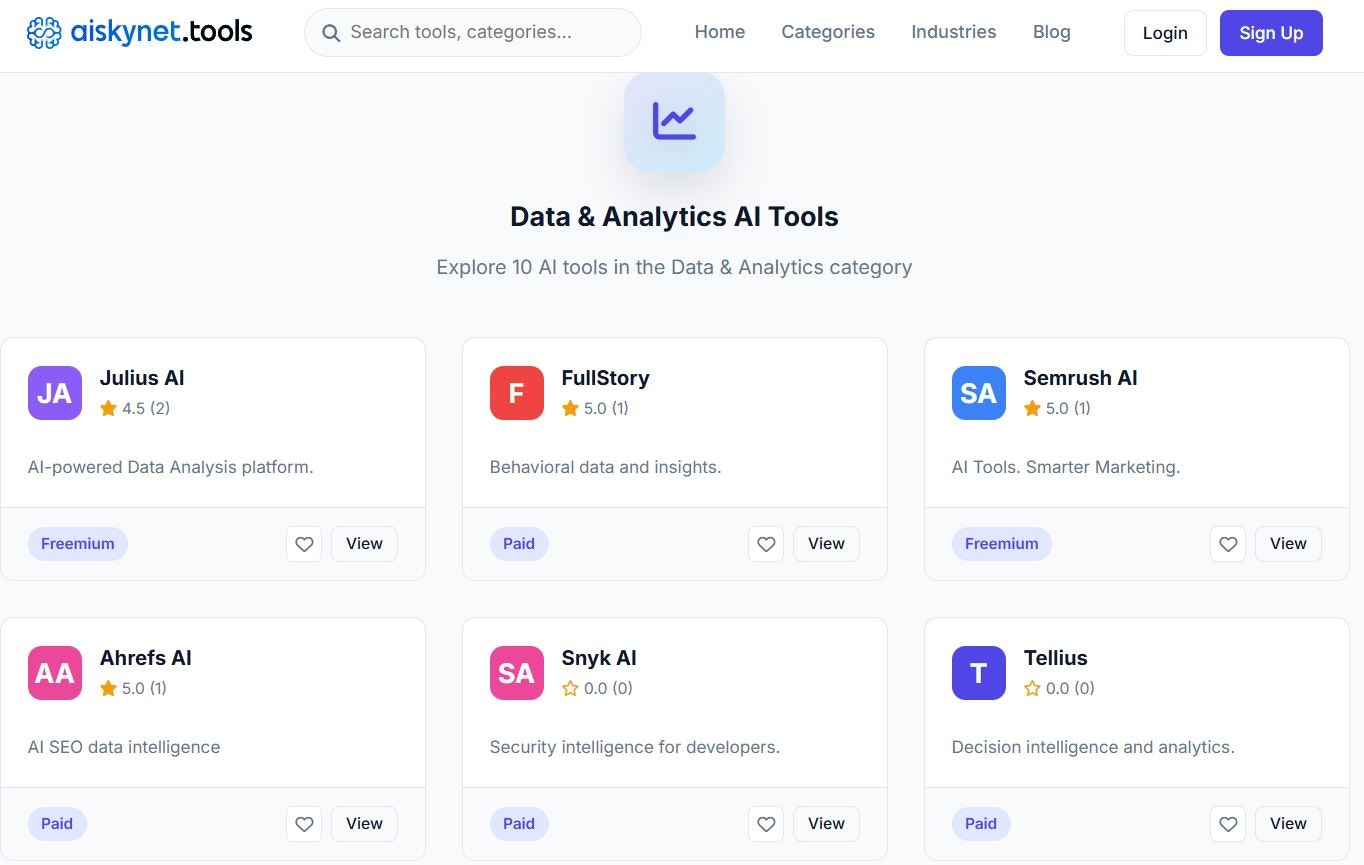The height and width of the screenshot is (865, 1364).
Task: View details for Semrush AI
Action: click(x=1287, y=544)
